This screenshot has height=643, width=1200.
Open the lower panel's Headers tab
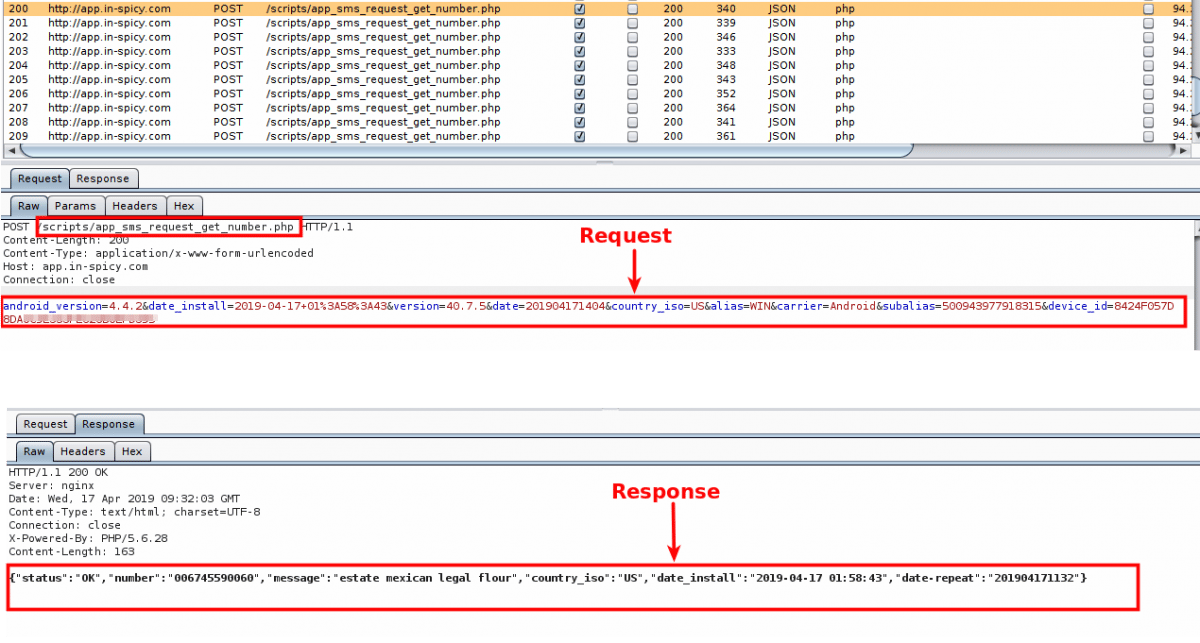[x=82, y=451]
